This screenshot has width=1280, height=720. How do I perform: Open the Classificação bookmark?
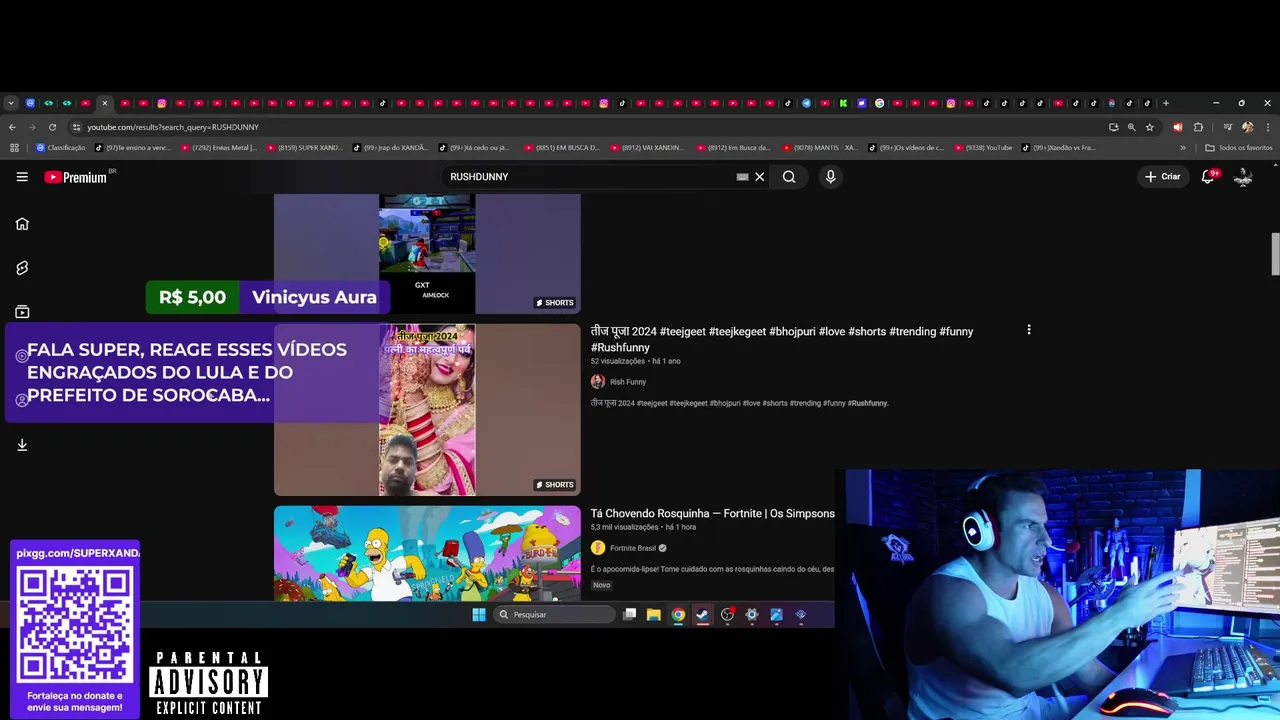point(60,148)
